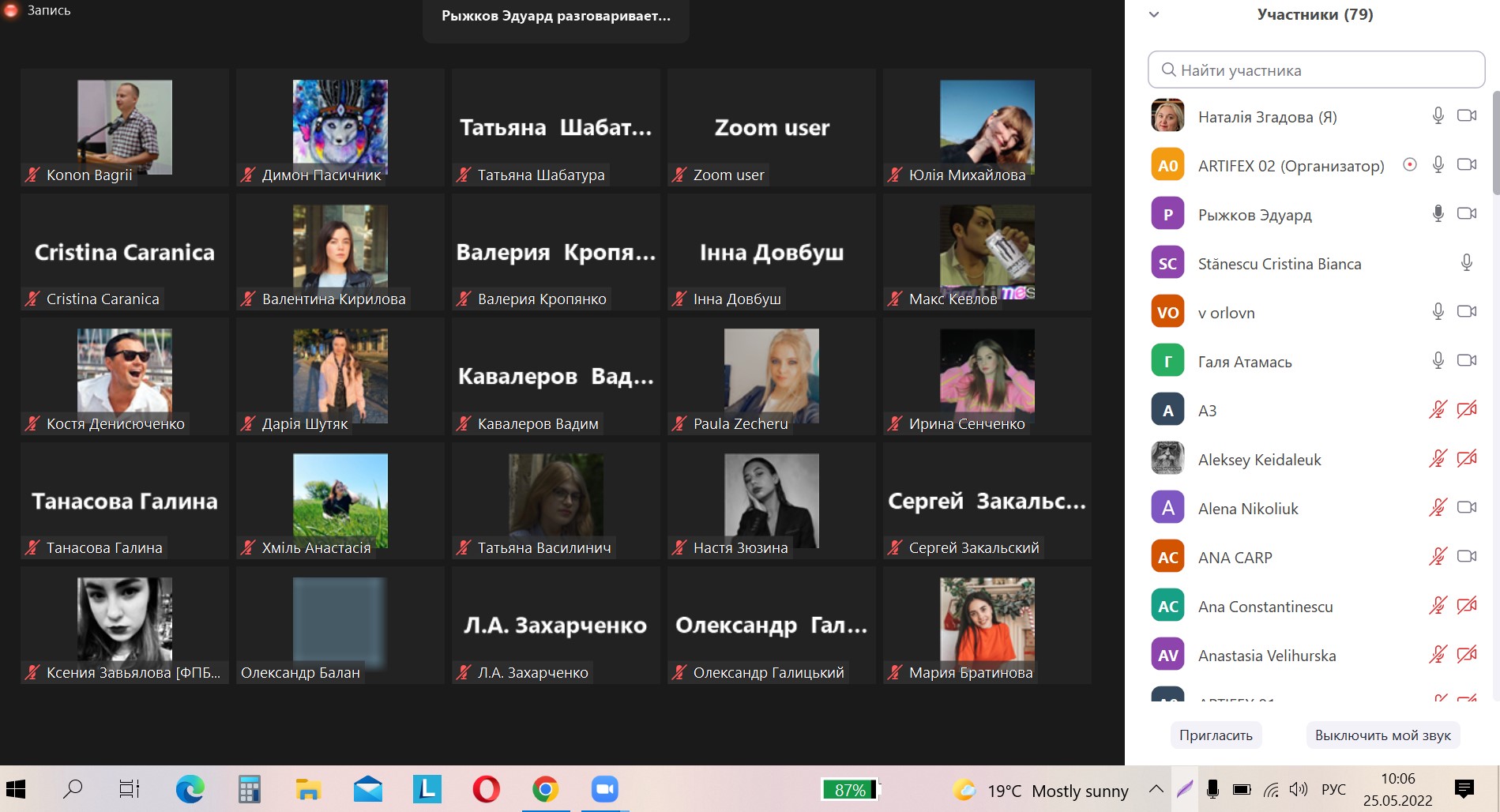1500x812 pixels.
Task: Toggle my microphone next to Наталія Зградова
Action: click(1438, 116)
